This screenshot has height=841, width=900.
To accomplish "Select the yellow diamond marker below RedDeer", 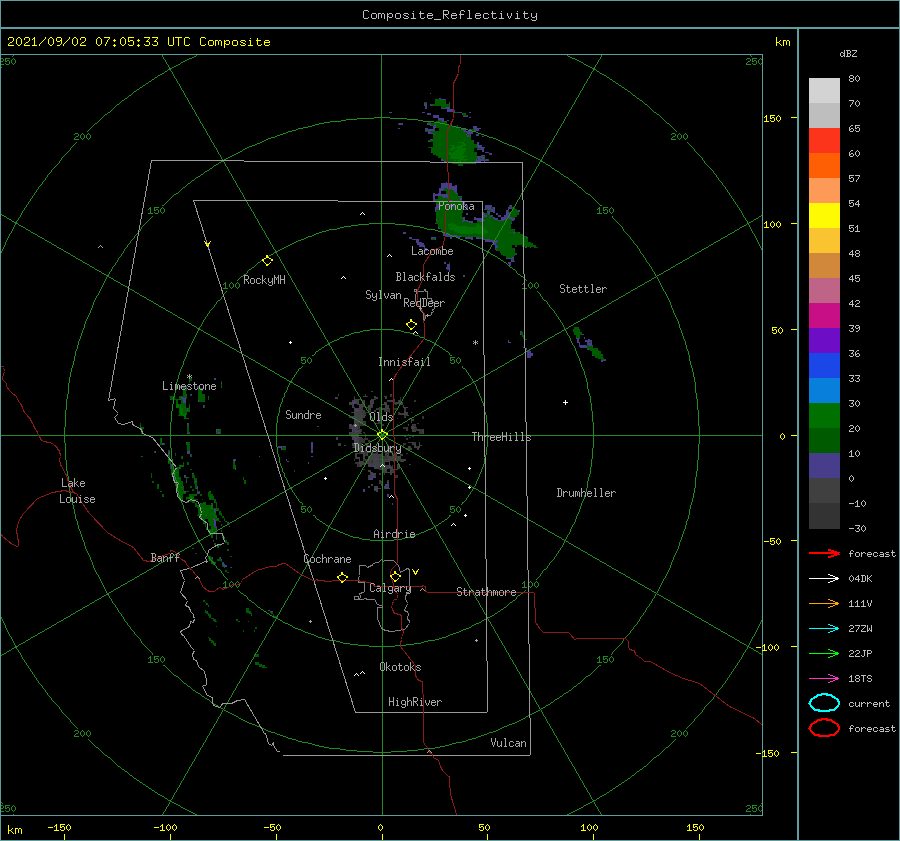I will coord(411,325).
